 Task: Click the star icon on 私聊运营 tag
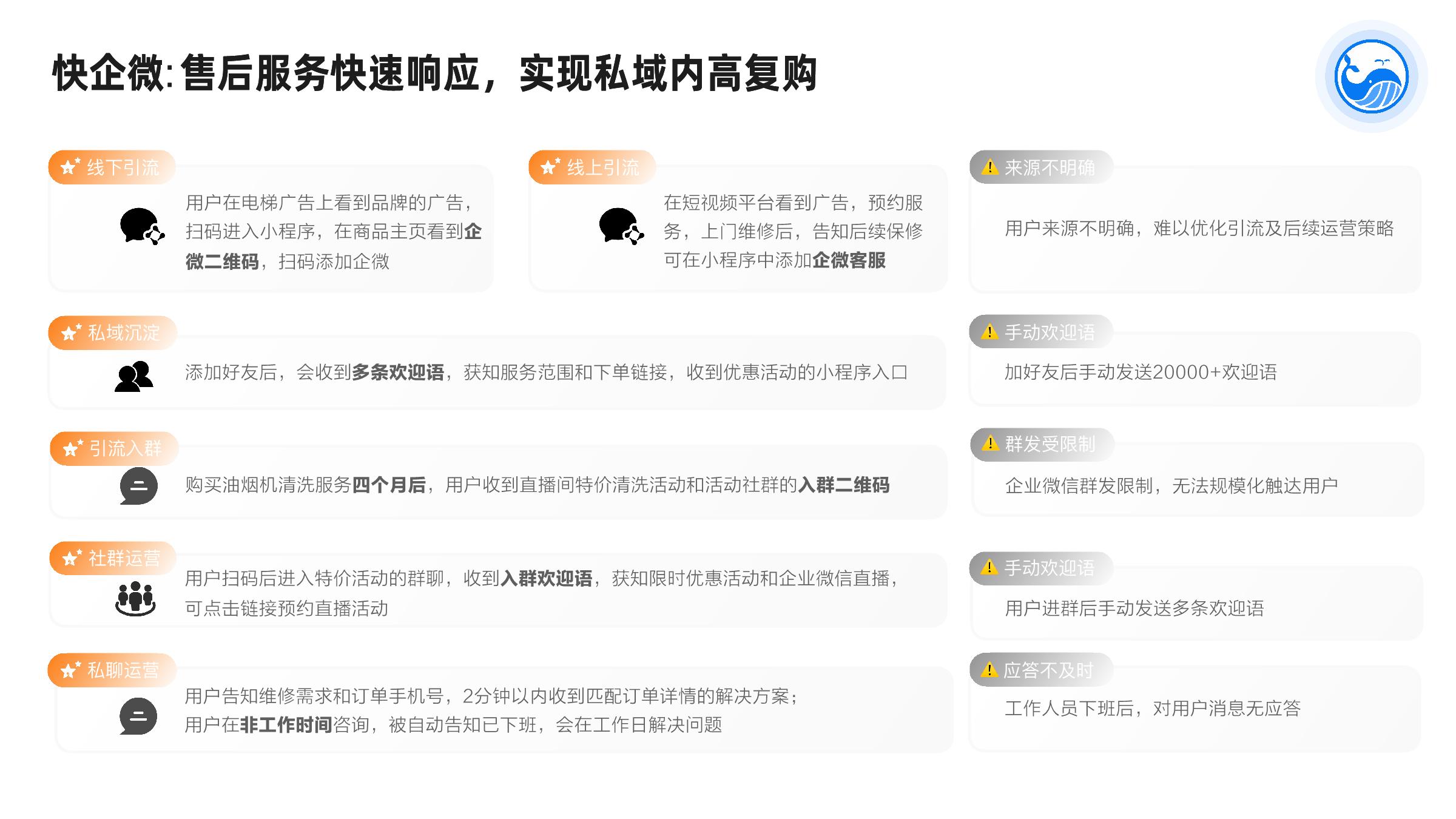pyautogui.click(x=70, y=670)
